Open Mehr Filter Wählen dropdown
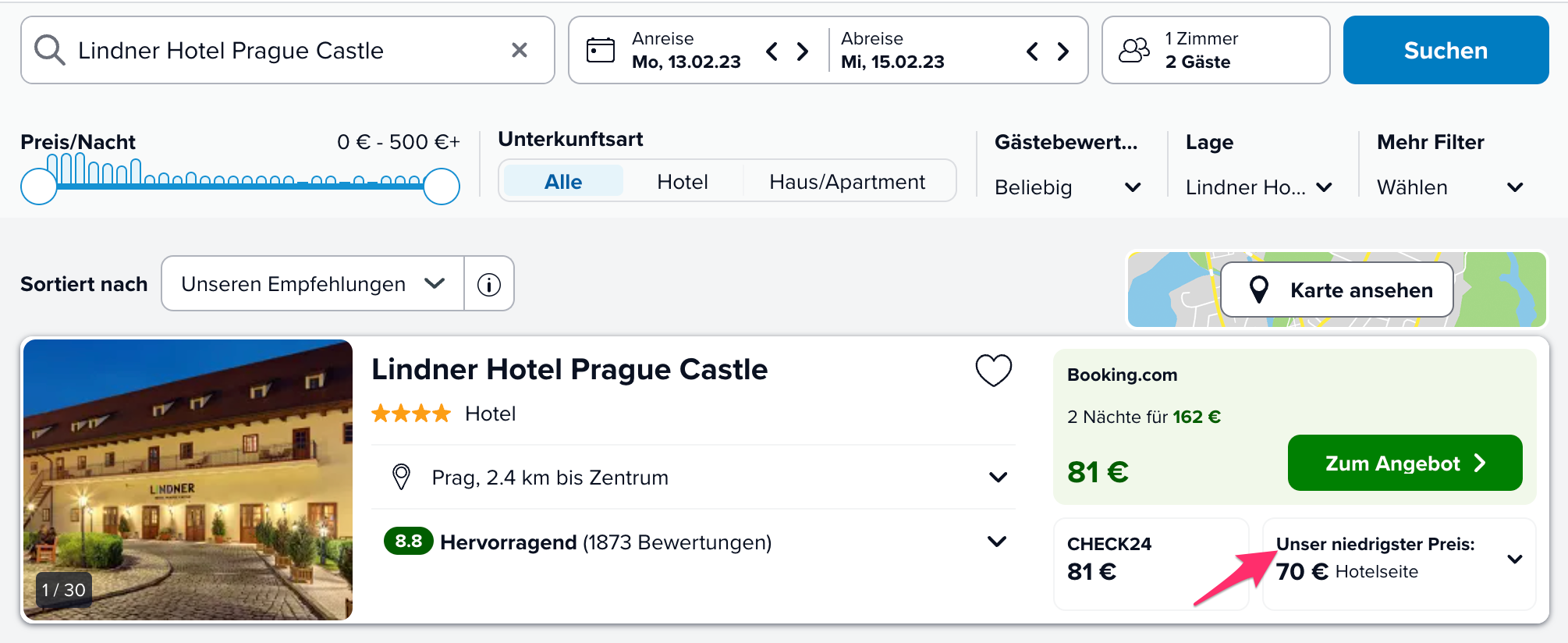The width and height of the screenshot is (1568, 643). (x=1449, y=187)
